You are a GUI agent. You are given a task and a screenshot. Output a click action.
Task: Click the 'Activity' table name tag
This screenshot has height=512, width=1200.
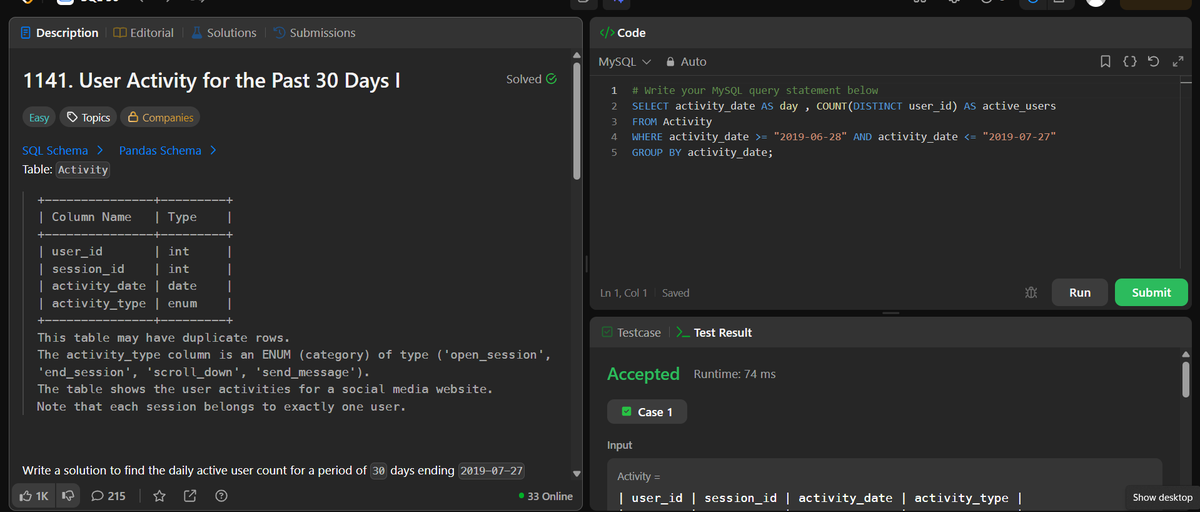pos(83,170)
